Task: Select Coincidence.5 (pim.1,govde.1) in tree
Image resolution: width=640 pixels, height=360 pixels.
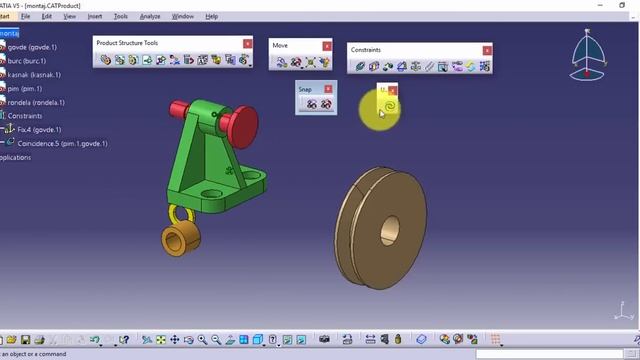Action: 62,144
